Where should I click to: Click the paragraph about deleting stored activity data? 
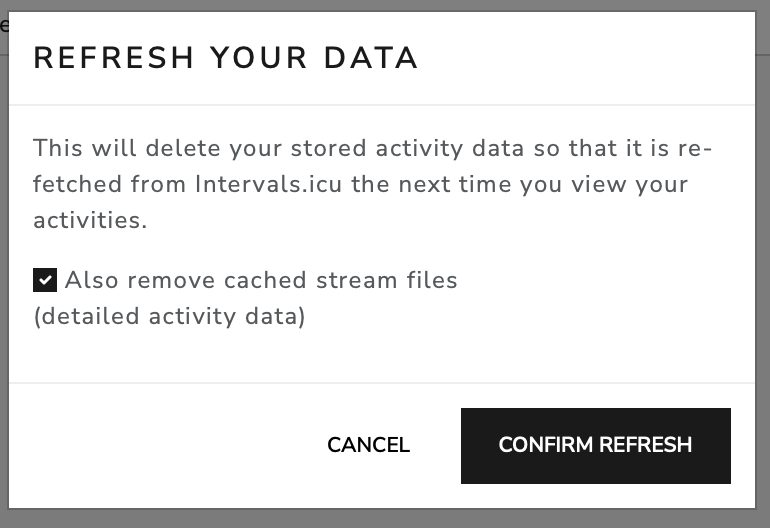click(372, 184)
